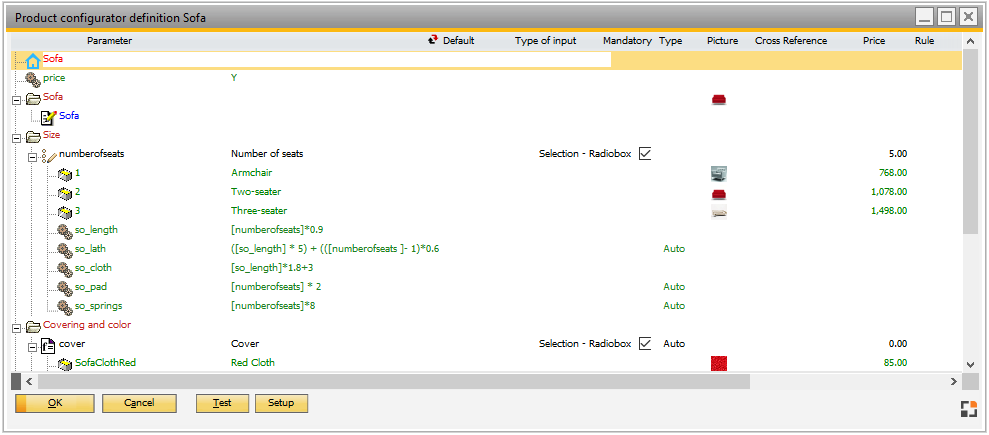The image size is (989, 435).
Task: Click the Three-seater sofa picture icon
Action: pyautogui.click(x=718, y=211)
